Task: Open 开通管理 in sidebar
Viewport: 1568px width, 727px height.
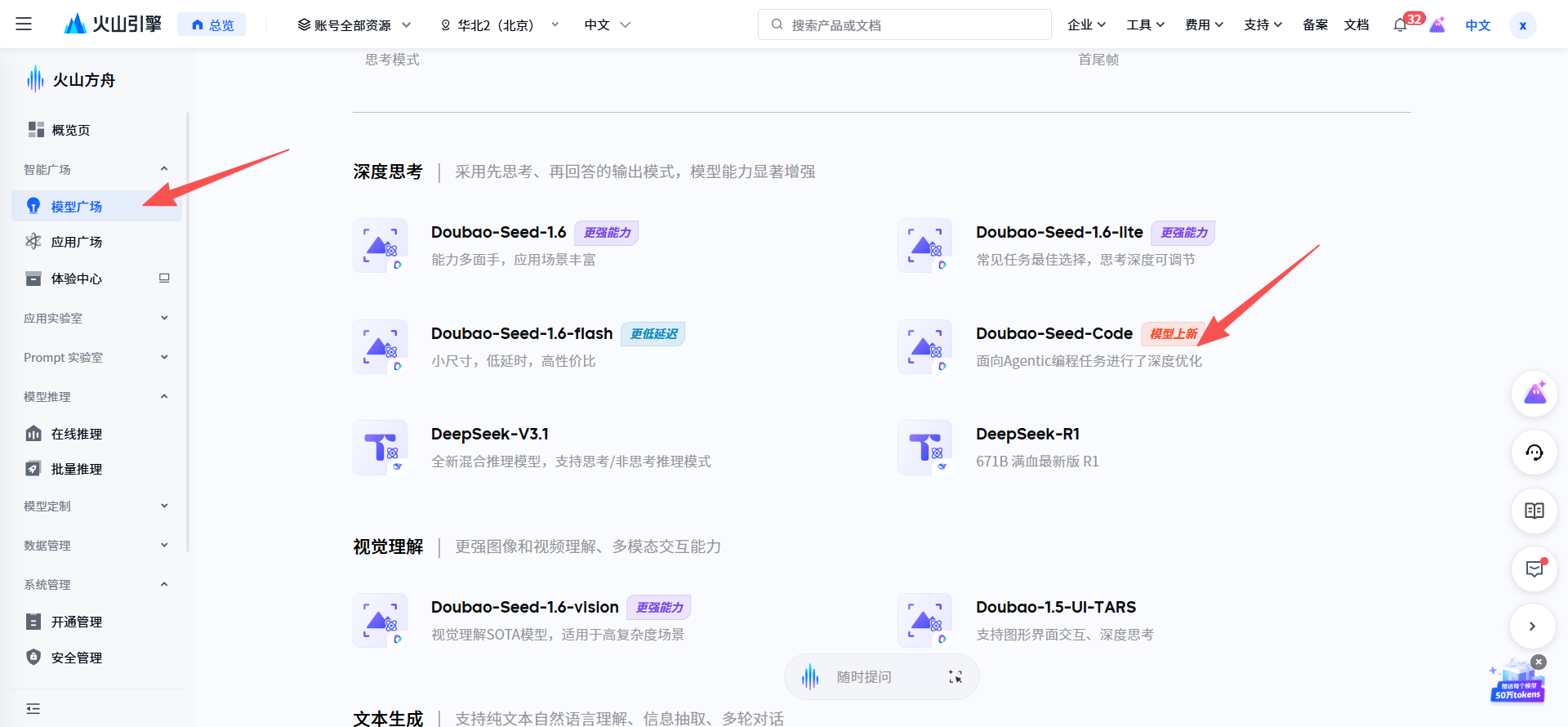Action: [x=96, y=622]
